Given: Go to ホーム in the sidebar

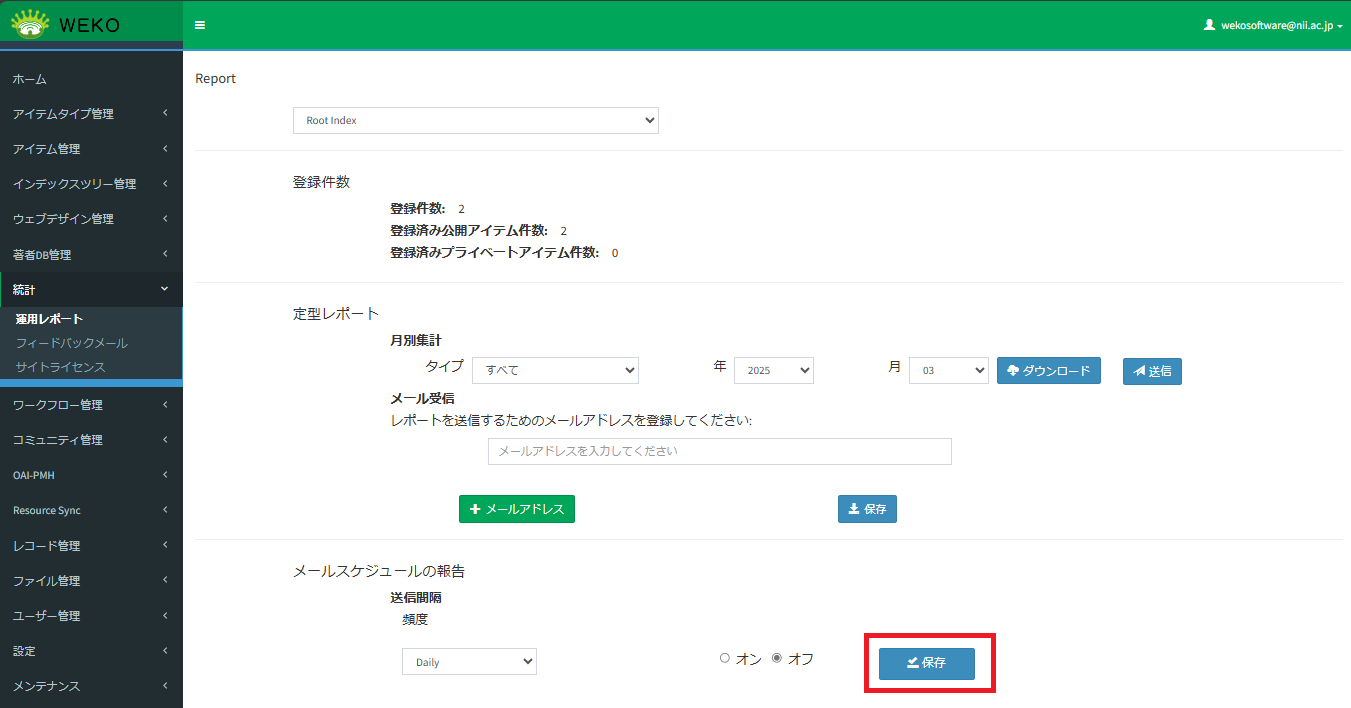Looking at the screenshot, I should tap(30, 79).
